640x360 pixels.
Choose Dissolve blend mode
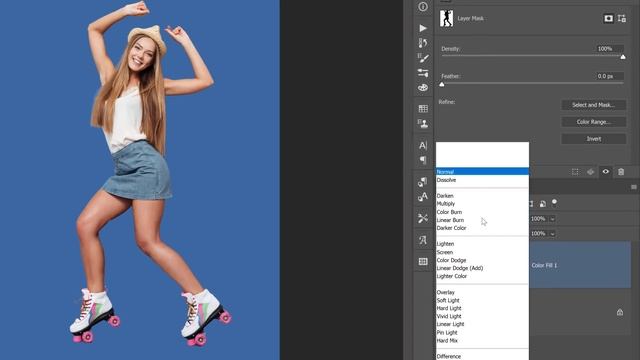click(482, 180)
